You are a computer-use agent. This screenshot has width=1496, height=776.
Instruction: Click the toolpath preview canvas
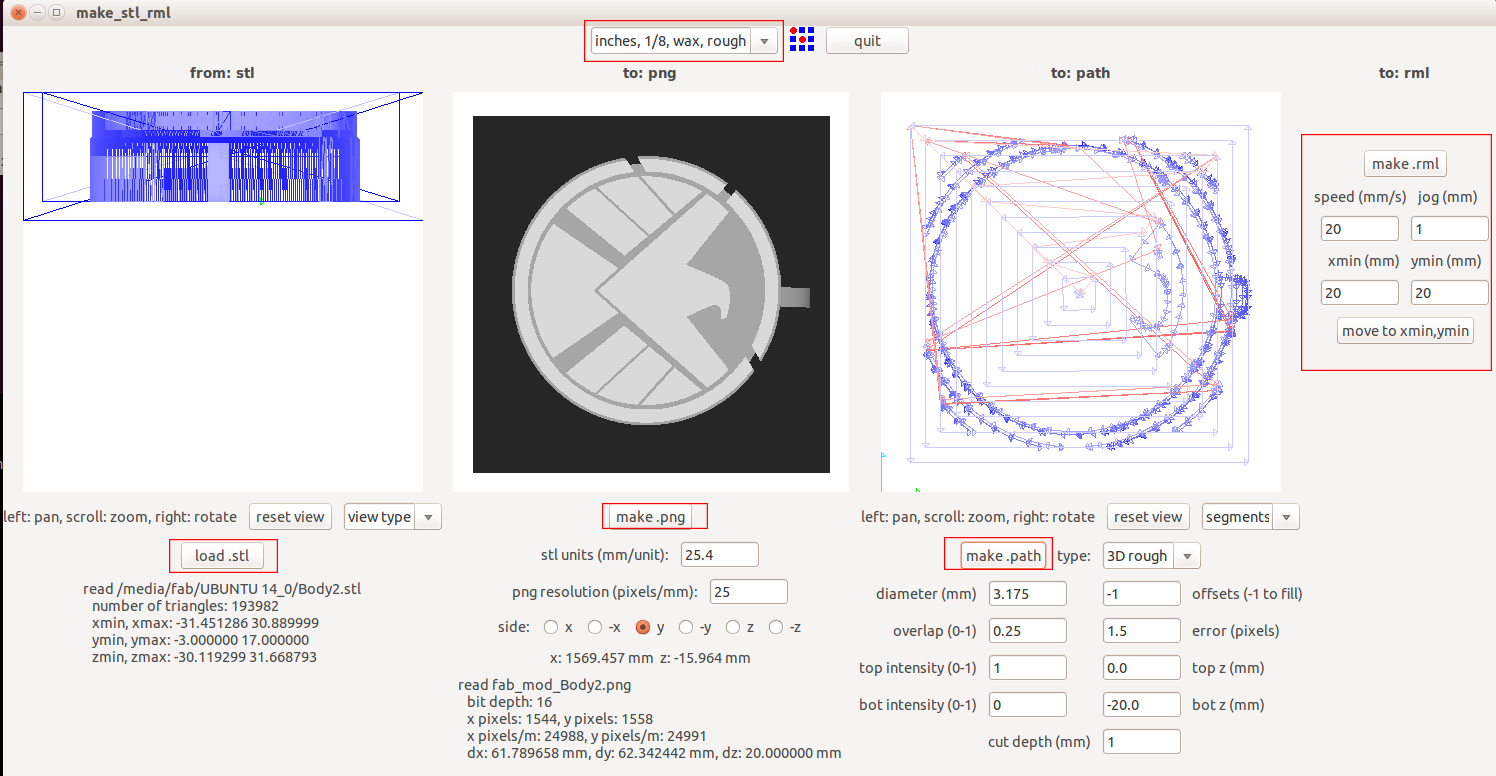click(x=1081, y=292)
